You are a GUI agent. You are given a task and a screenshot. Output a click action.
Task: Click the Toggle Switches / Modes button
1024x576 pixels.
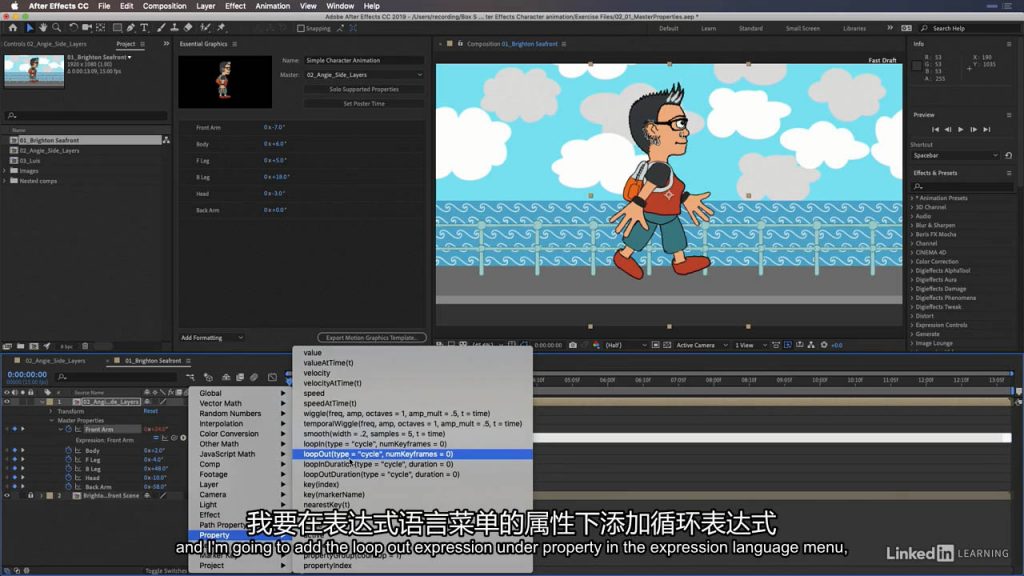[166, 571]
